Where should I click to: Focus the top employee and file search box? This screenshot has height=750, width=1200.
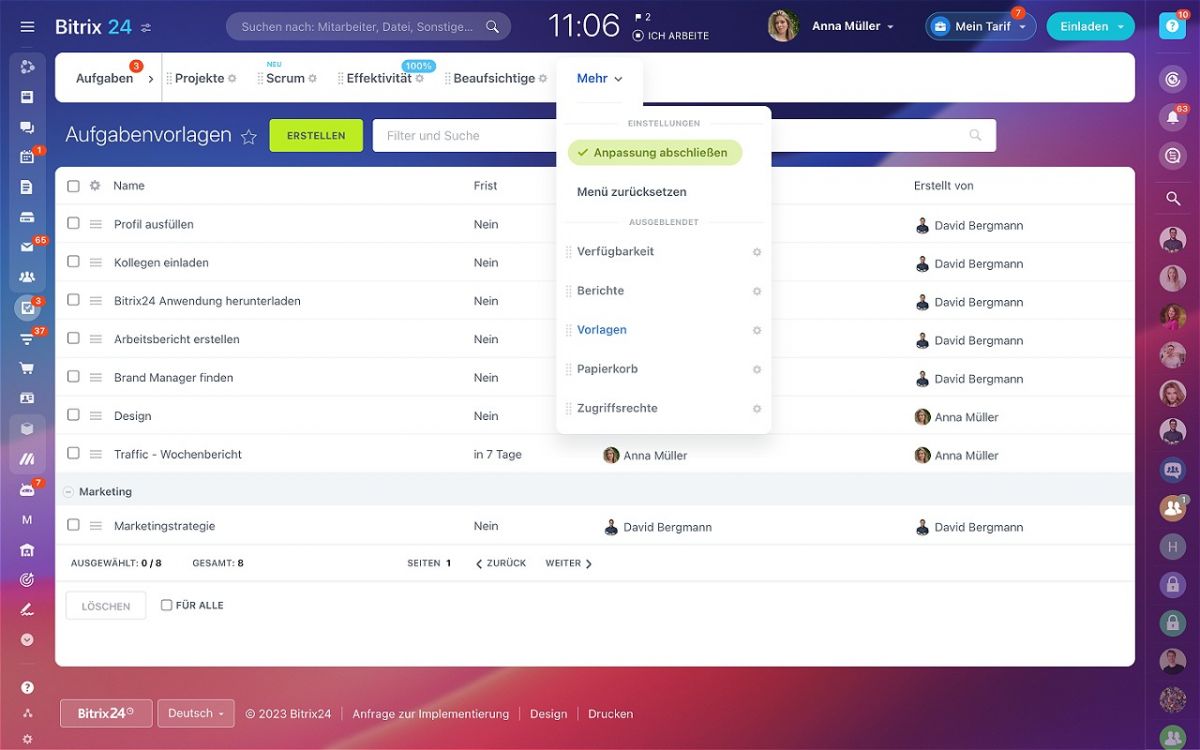click(368, 27)
